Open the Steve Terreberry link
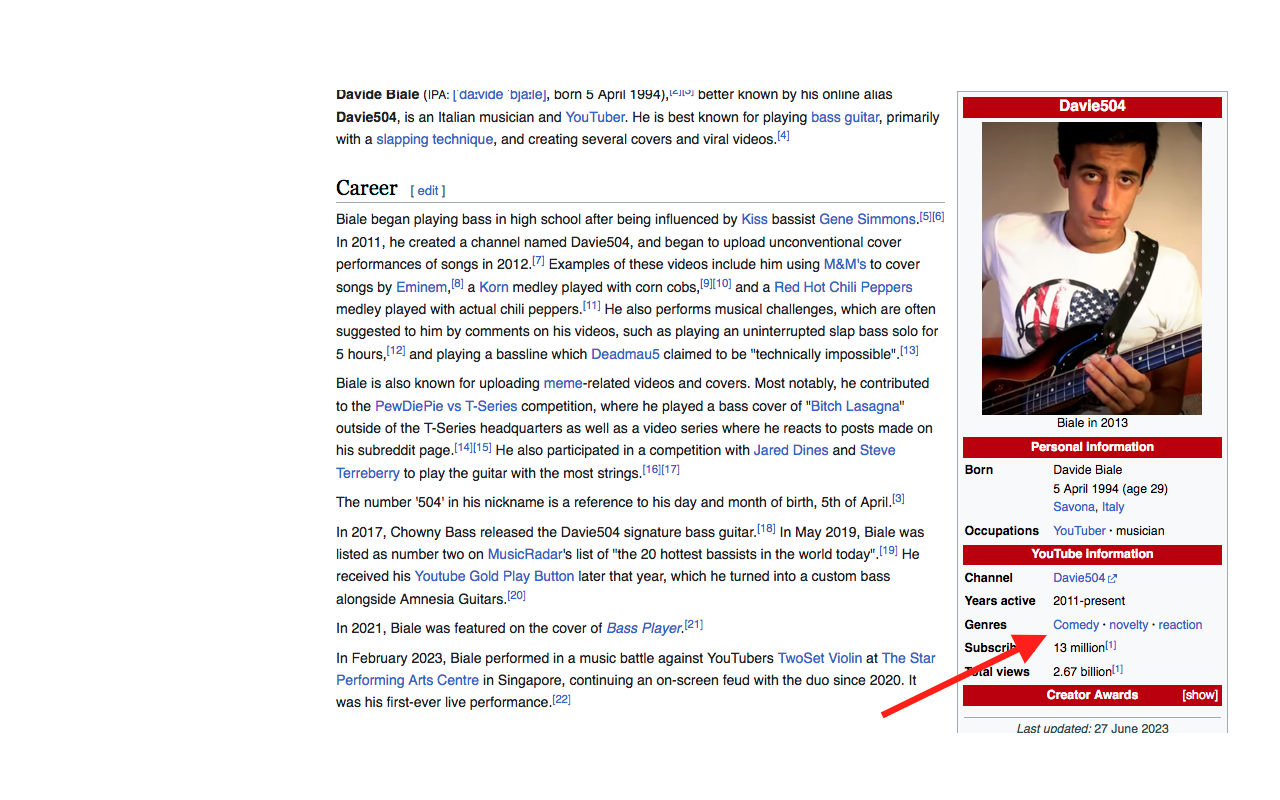 (367, 473)
